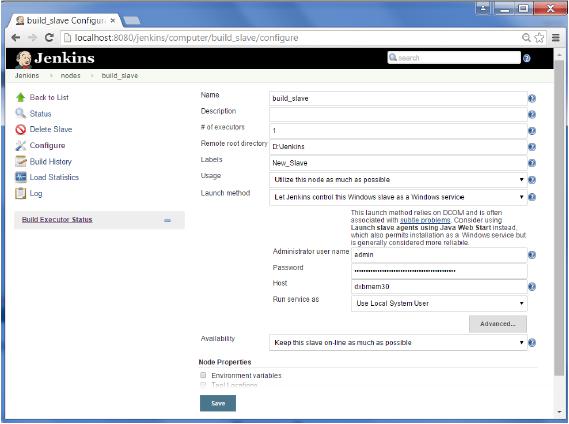
Task: Open the Back to List link
Action: click(49, 97)
